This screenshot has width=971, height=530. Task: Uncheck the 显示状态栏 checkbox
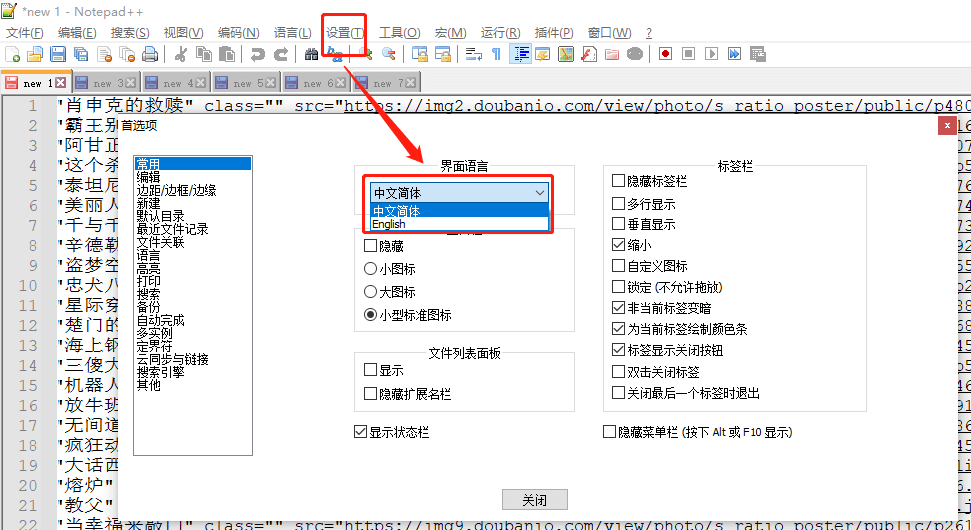[x=360, y=432]
